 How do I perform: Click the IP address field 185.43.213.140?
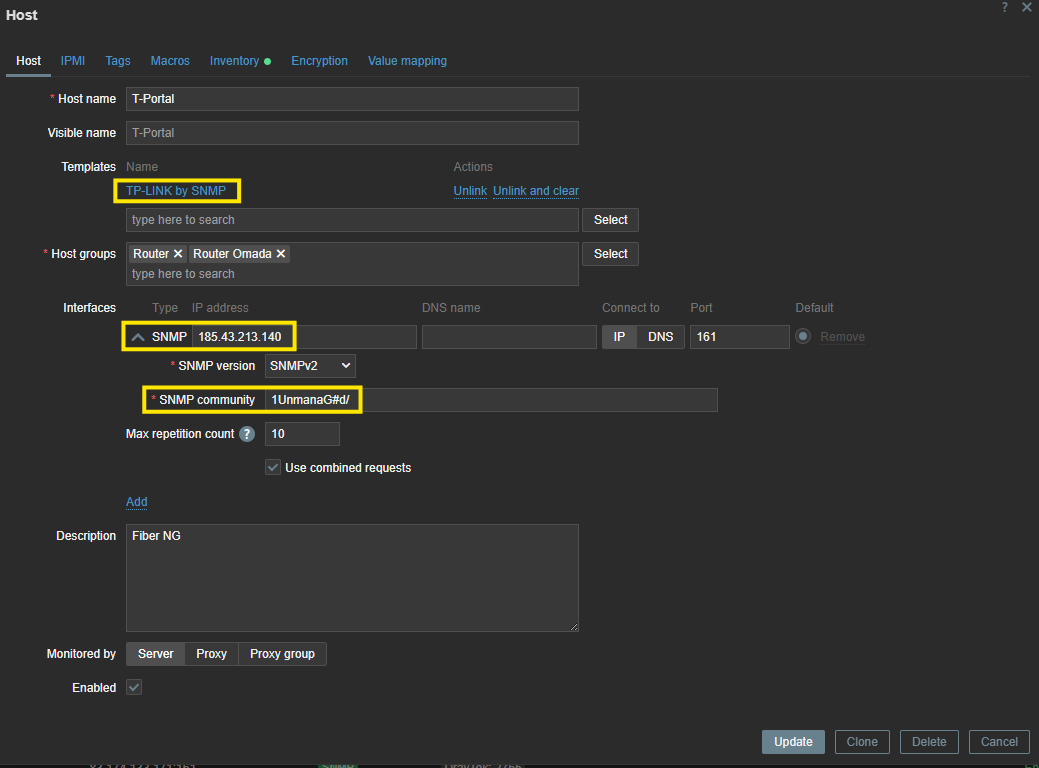pos(304,337)
